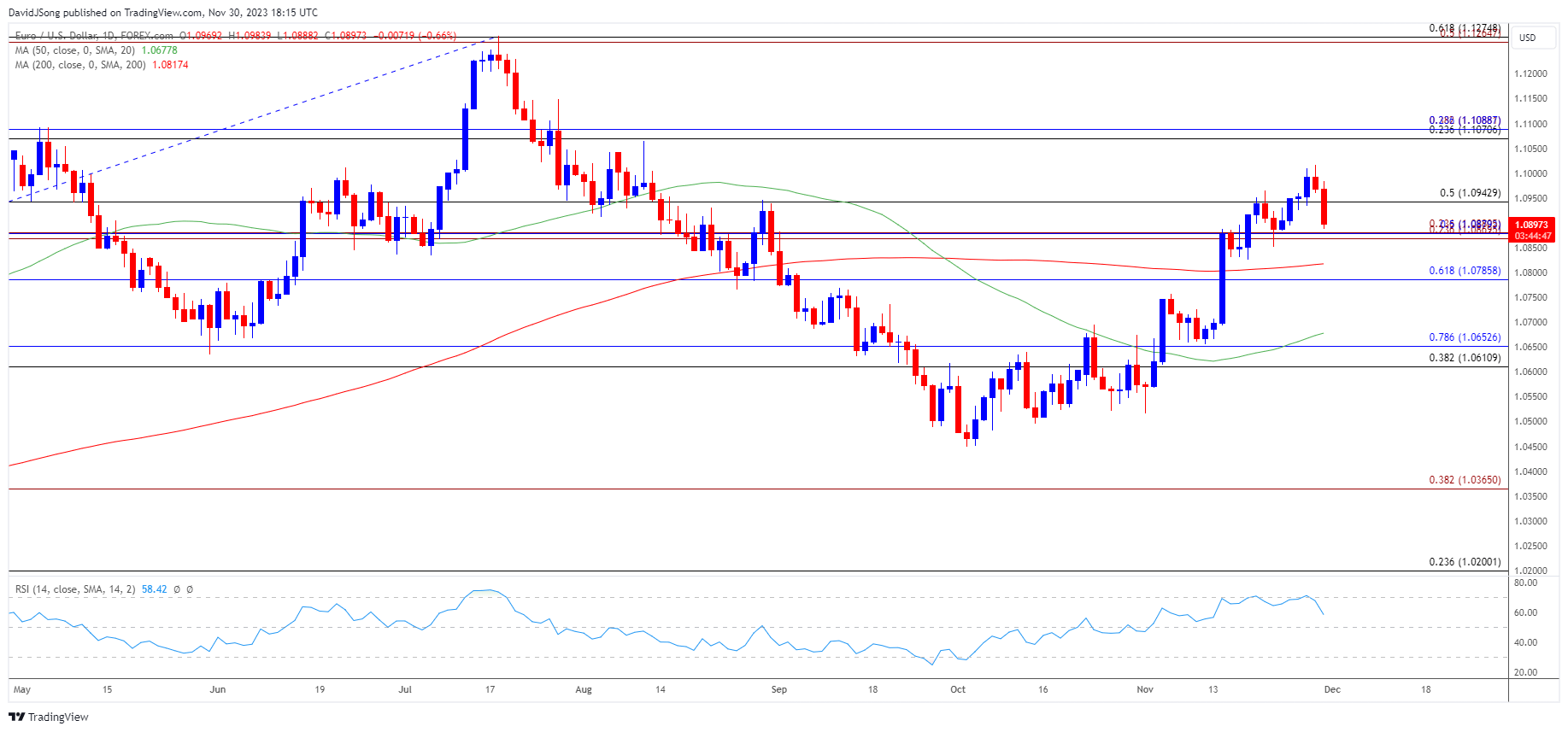Viewport: 1568px width, 732px height.
Task: Click the 1.05000 price axis label
Action: [x=1530, y=422]
